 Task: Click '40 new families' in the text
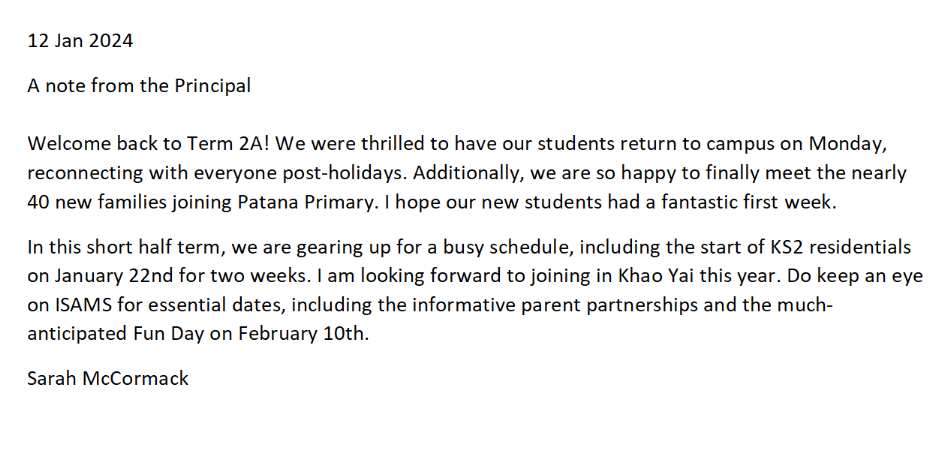coord(97,202)
